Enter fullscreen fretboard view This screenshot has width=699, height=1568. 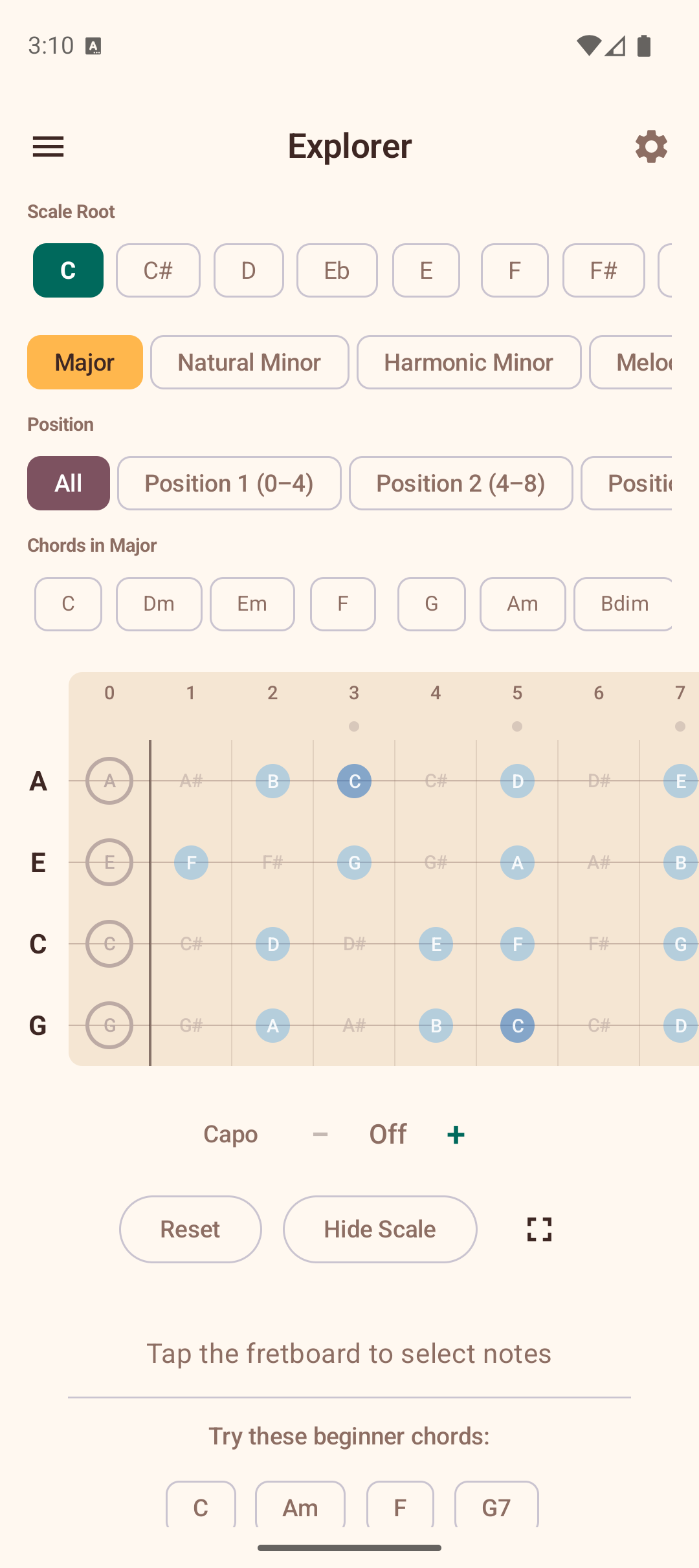[538, 1229]
